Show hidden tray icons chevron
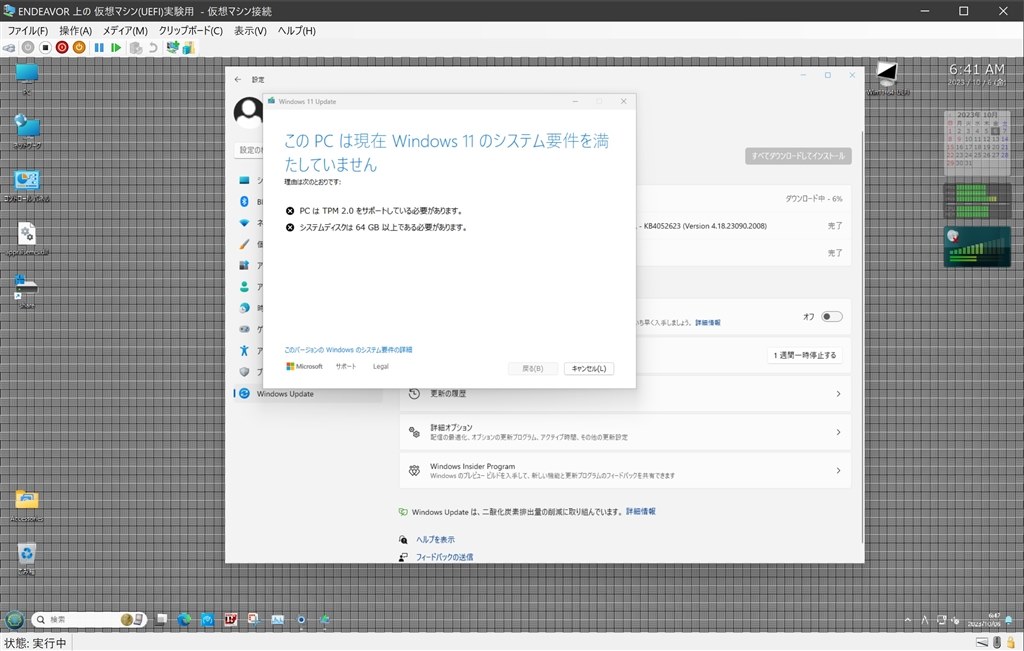Image resolution: width=1024 pixels, height=651 pixels. tap(908, 620)
